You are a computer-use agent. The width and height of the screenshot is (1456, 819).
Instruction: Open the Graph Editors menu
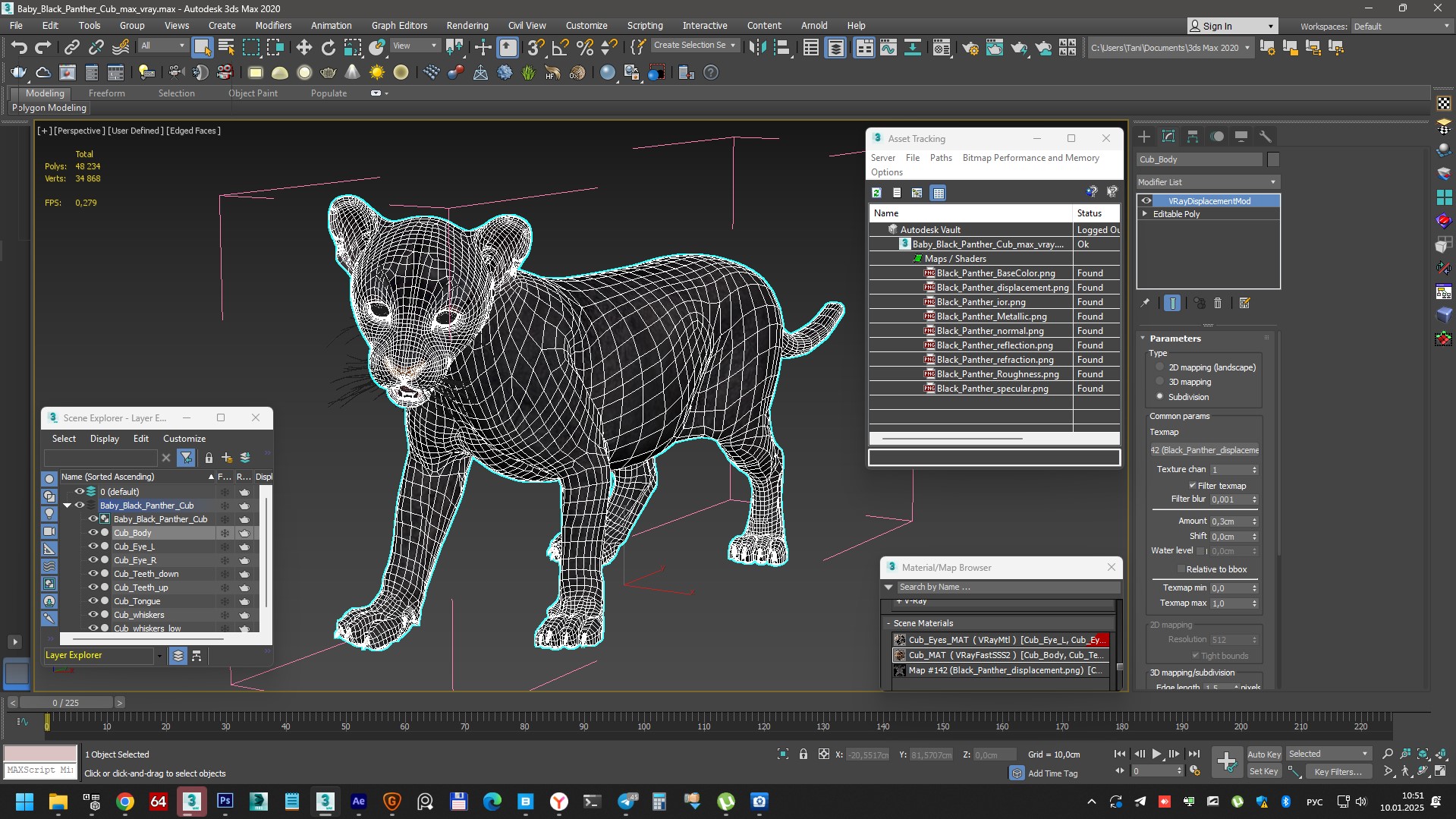399,25
